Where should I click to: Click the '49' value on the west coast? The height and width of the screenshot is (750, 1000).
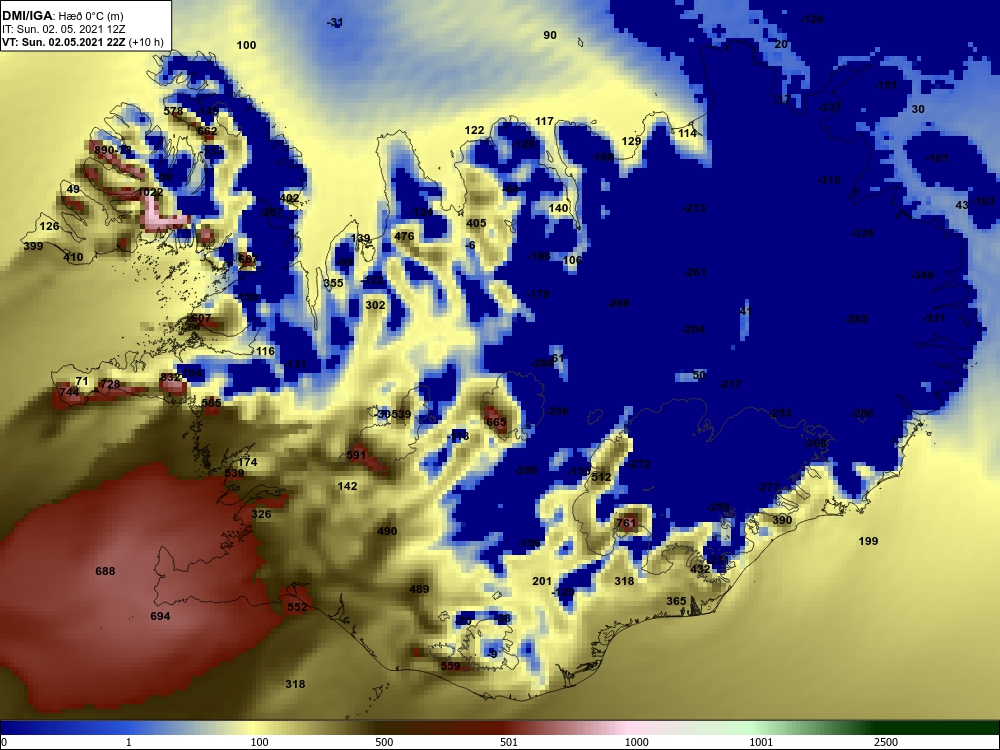(x=73, y=189)
